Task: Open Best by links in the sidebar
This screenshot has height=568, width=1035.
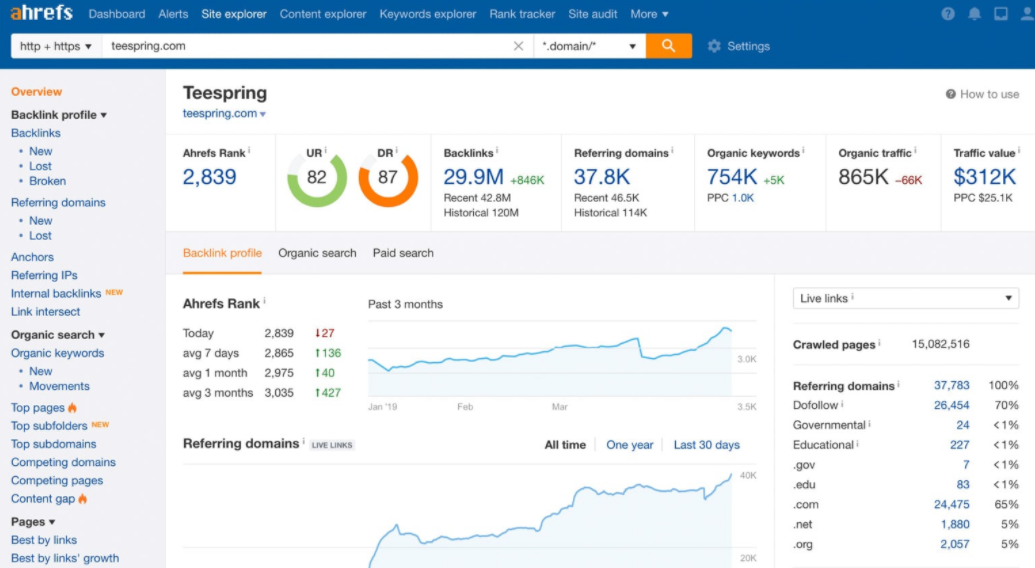Action: tap(44, 540)
